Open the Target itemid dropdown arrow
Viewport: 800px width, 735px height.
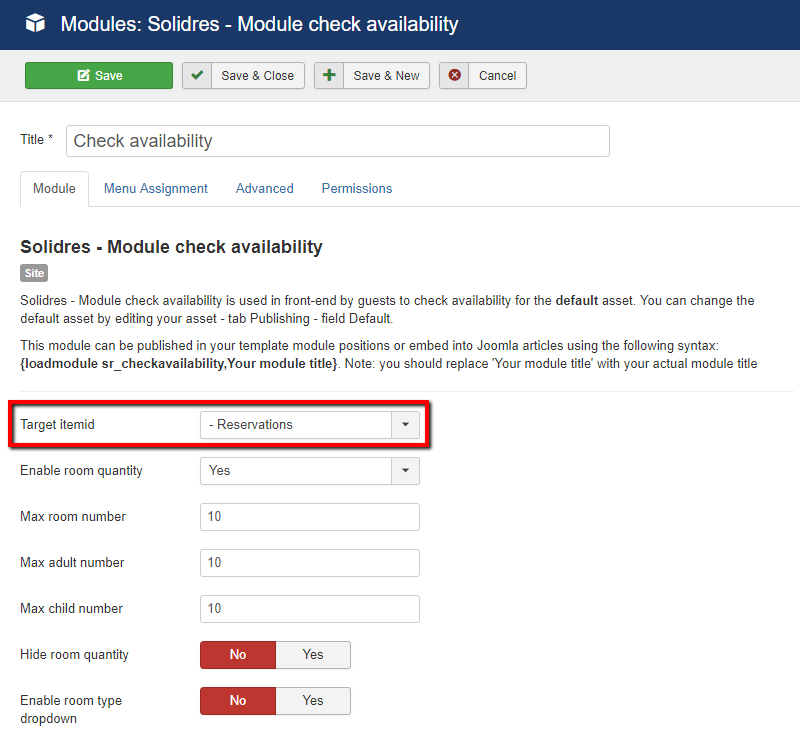(x=405, y=425)
